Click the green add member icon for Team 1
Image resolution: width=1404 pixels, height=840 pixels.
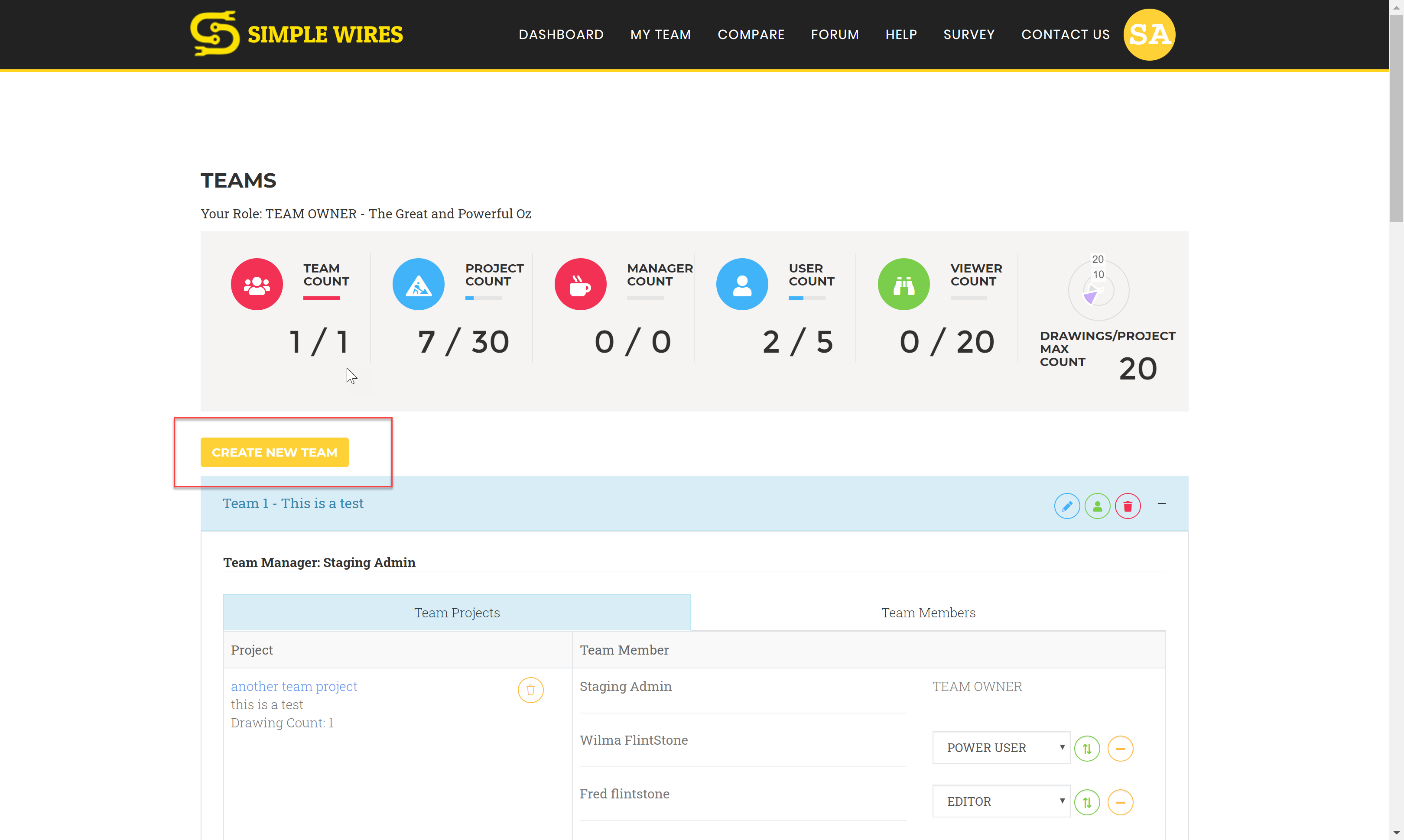[x=1097, y=506]
